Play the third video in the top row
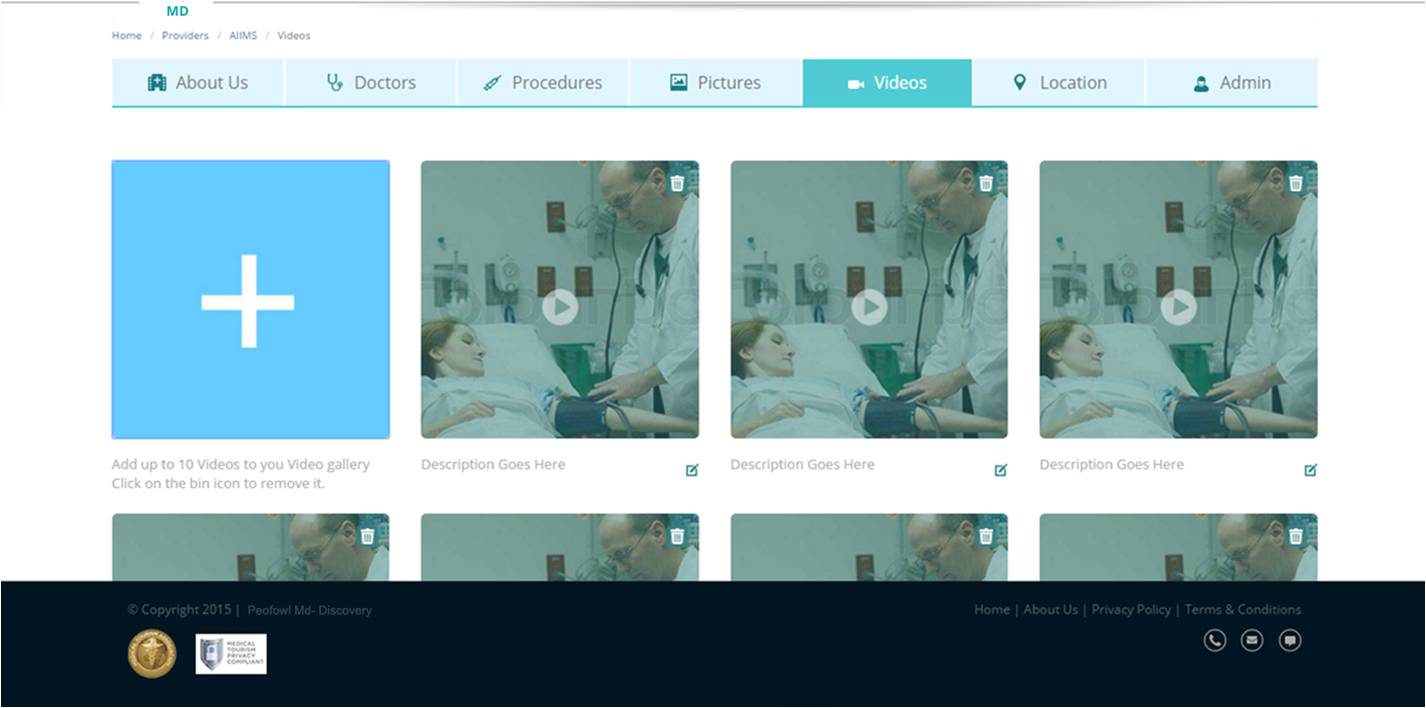Image resolution: width=1426 pixels, height=708 pixels. pyautogui.click(x=1178, y=307)
